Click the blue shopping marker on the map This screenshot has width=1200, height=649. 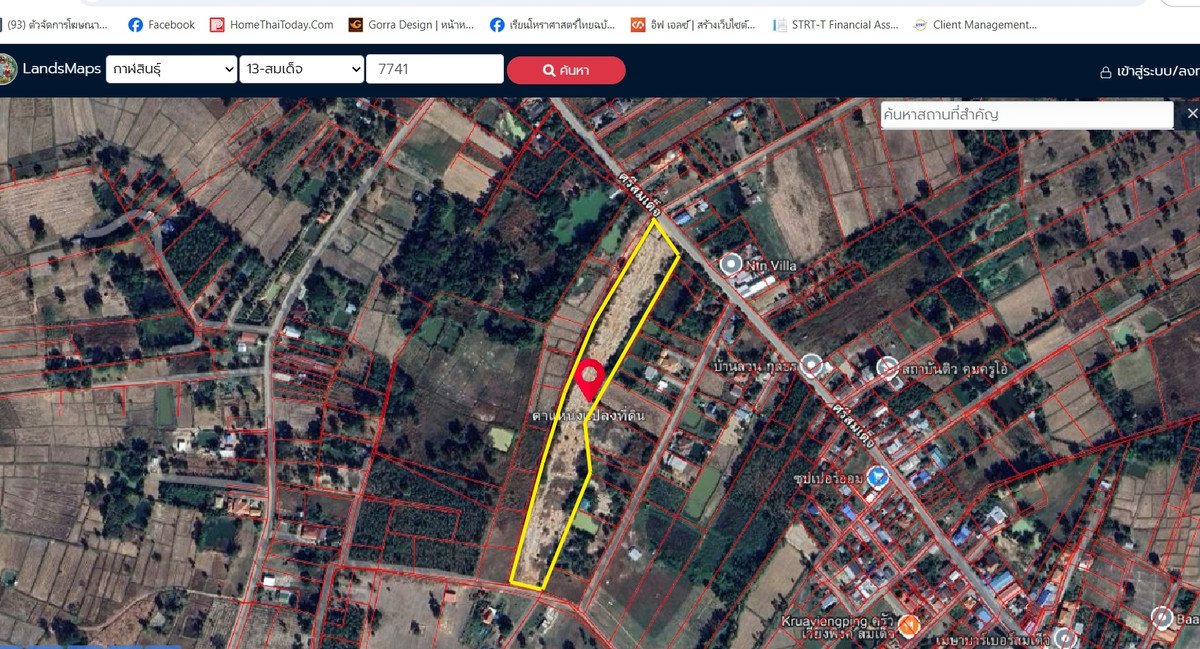[x=878, y=476]
